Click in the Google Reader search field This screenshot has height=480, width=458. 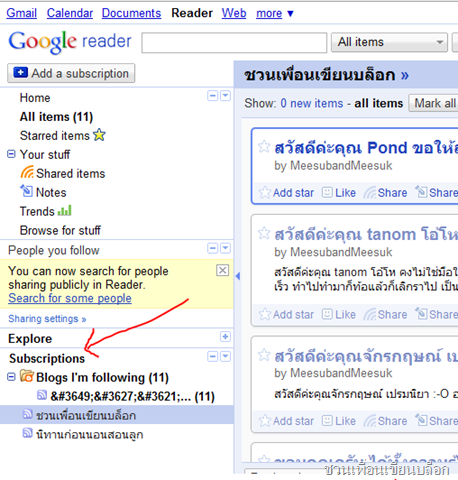tap(234, 42)
